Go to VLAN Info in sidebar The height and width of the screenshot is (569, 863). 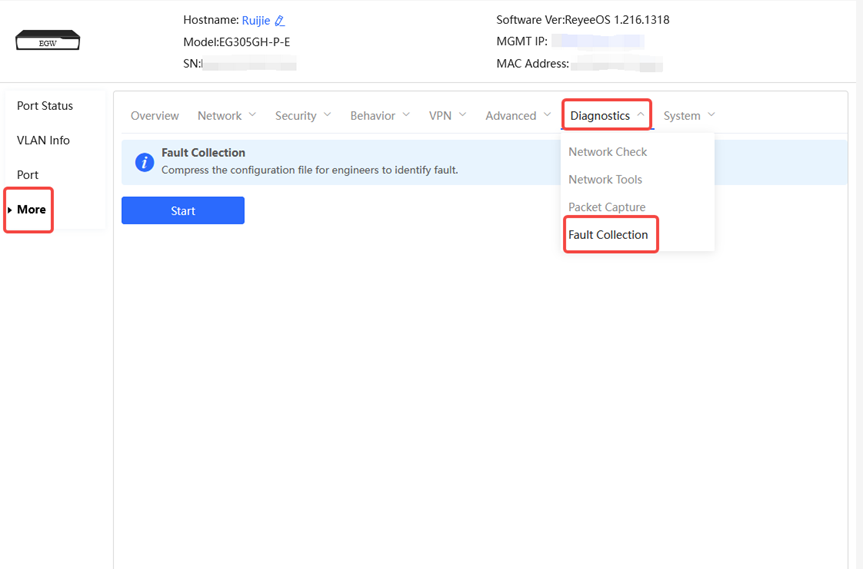click(43, 141)
